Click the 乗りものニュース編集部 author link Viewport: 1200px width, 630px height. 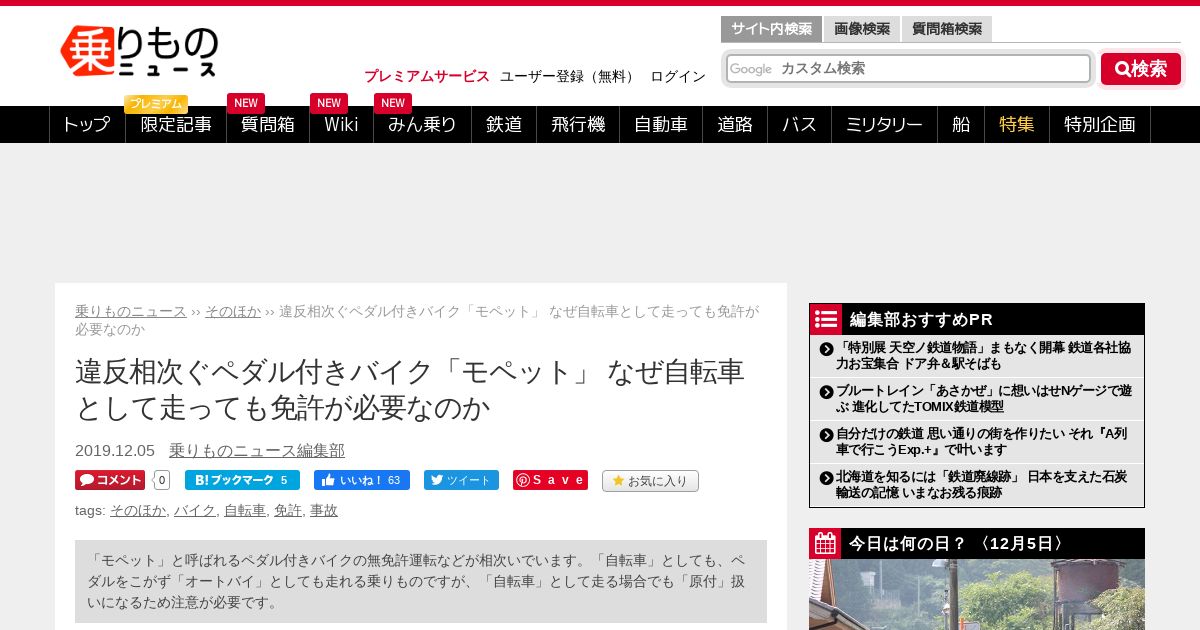tap(257, 451)
